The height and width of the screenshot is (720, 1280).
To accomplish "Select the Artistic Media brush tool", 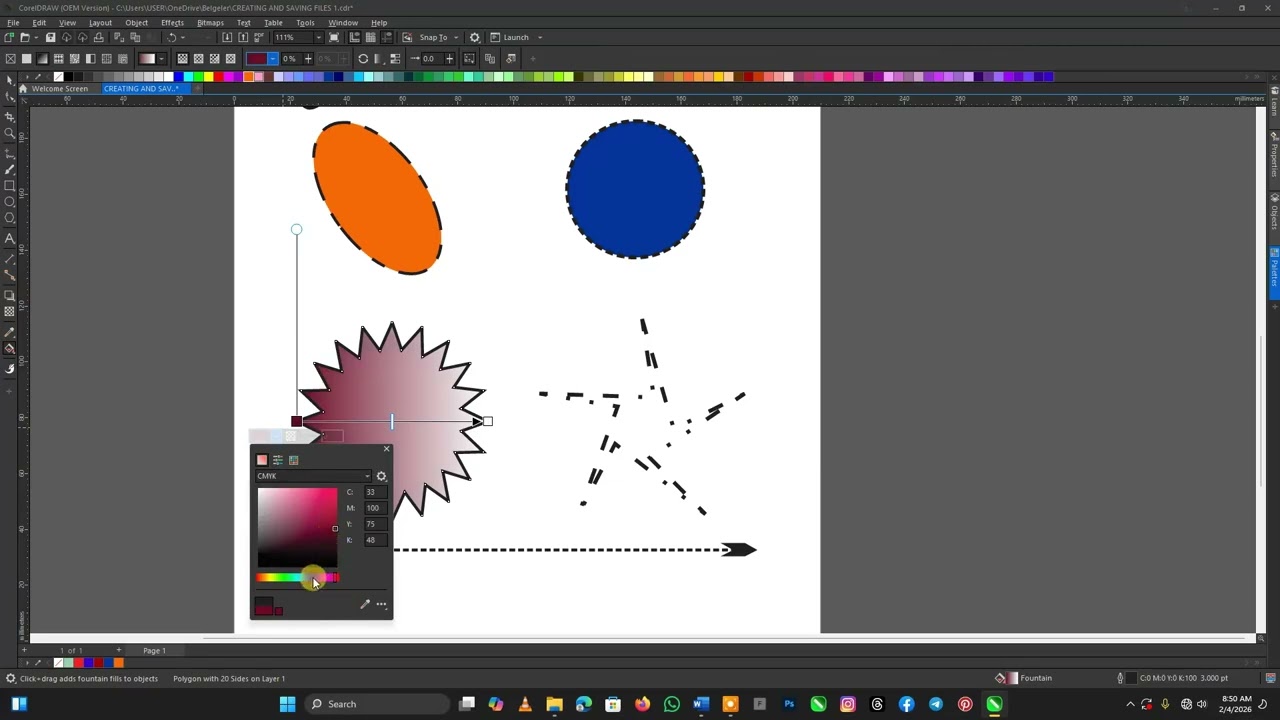I will 10,169.
